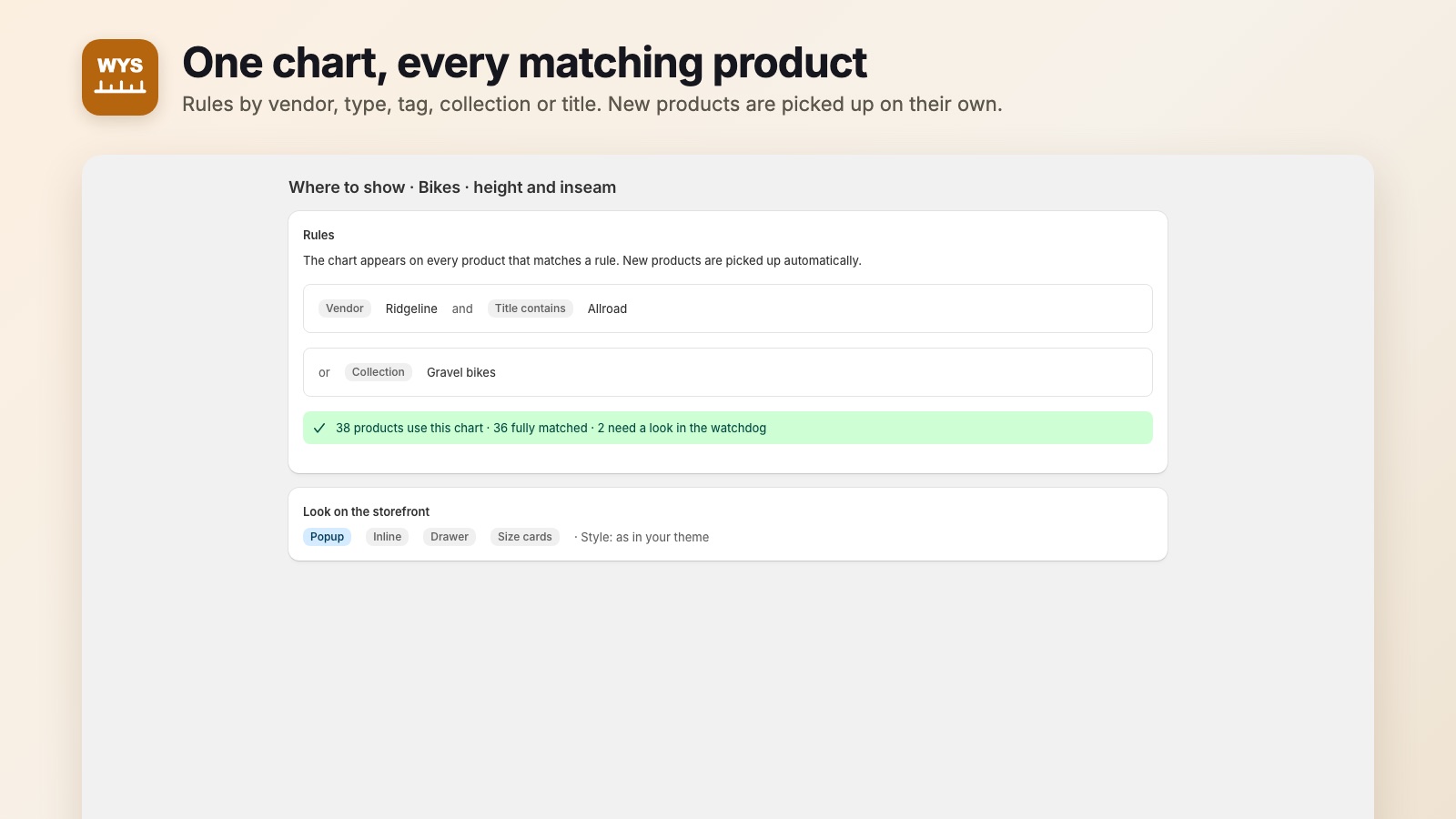Click the Gravel bikes collection value
The height and width of the screenshot is (819, 1456).
pyautogui.click(x=461, y=372)
